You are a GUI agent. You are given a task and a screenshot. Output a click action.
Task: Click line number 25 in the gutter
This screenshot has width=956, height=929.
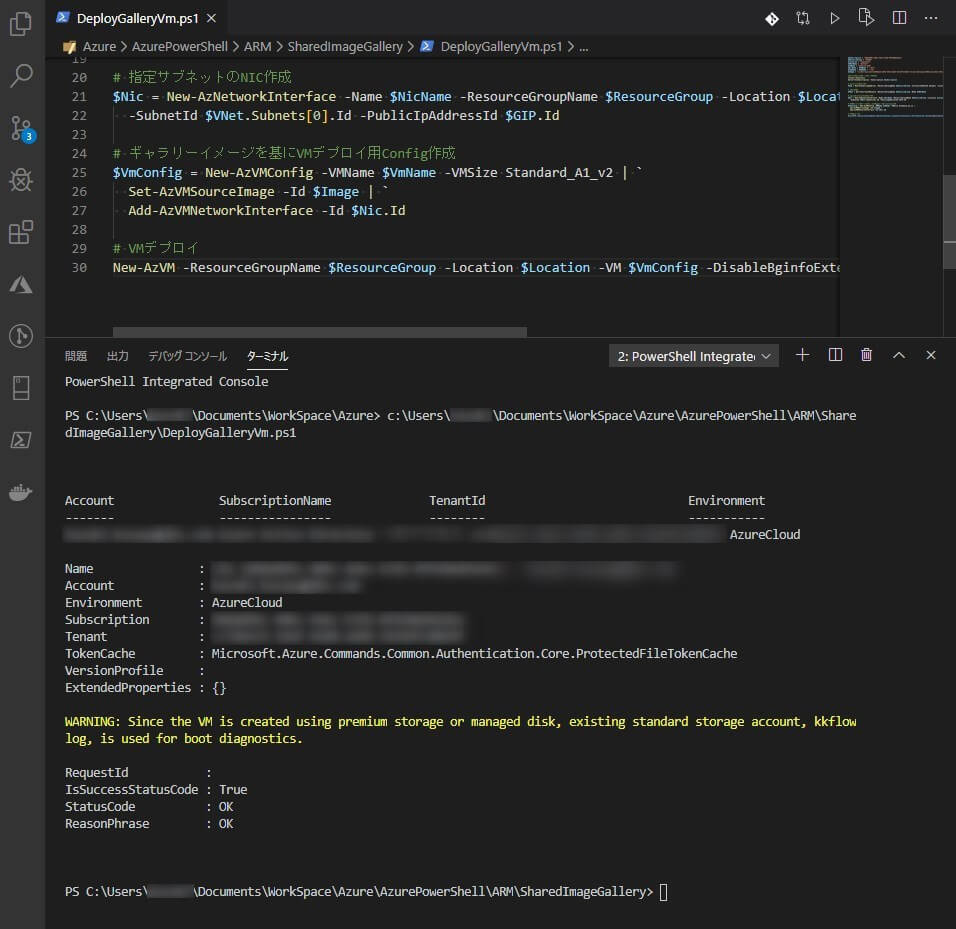click(x=79, y=173)
